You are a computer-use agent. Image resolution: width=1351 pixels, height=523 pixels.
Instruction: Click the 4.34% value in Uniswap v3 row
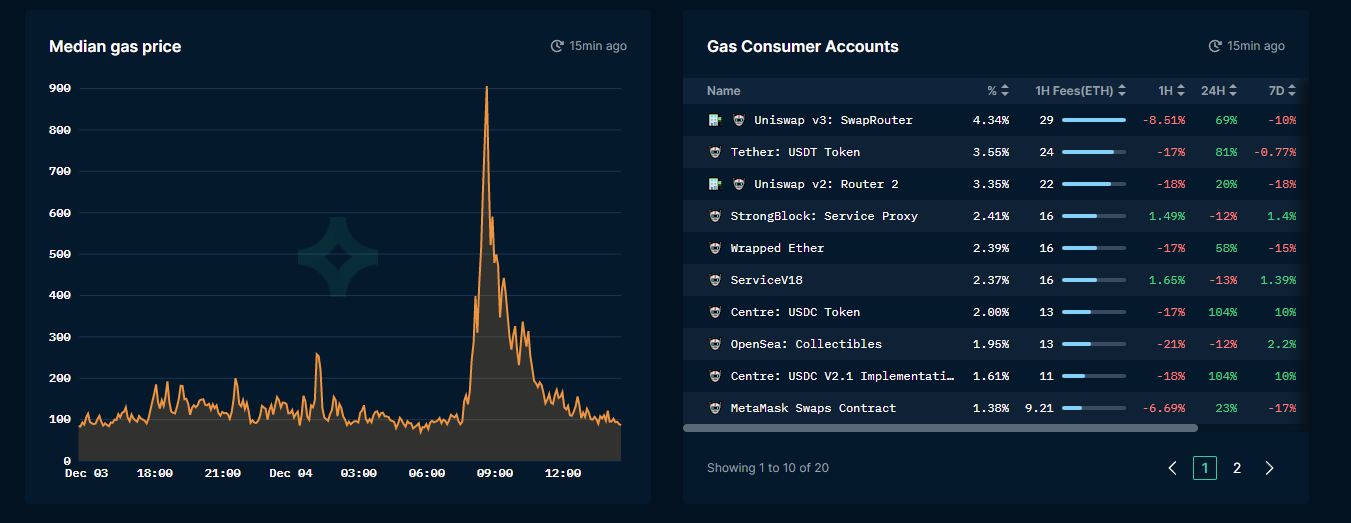[991, 120]
